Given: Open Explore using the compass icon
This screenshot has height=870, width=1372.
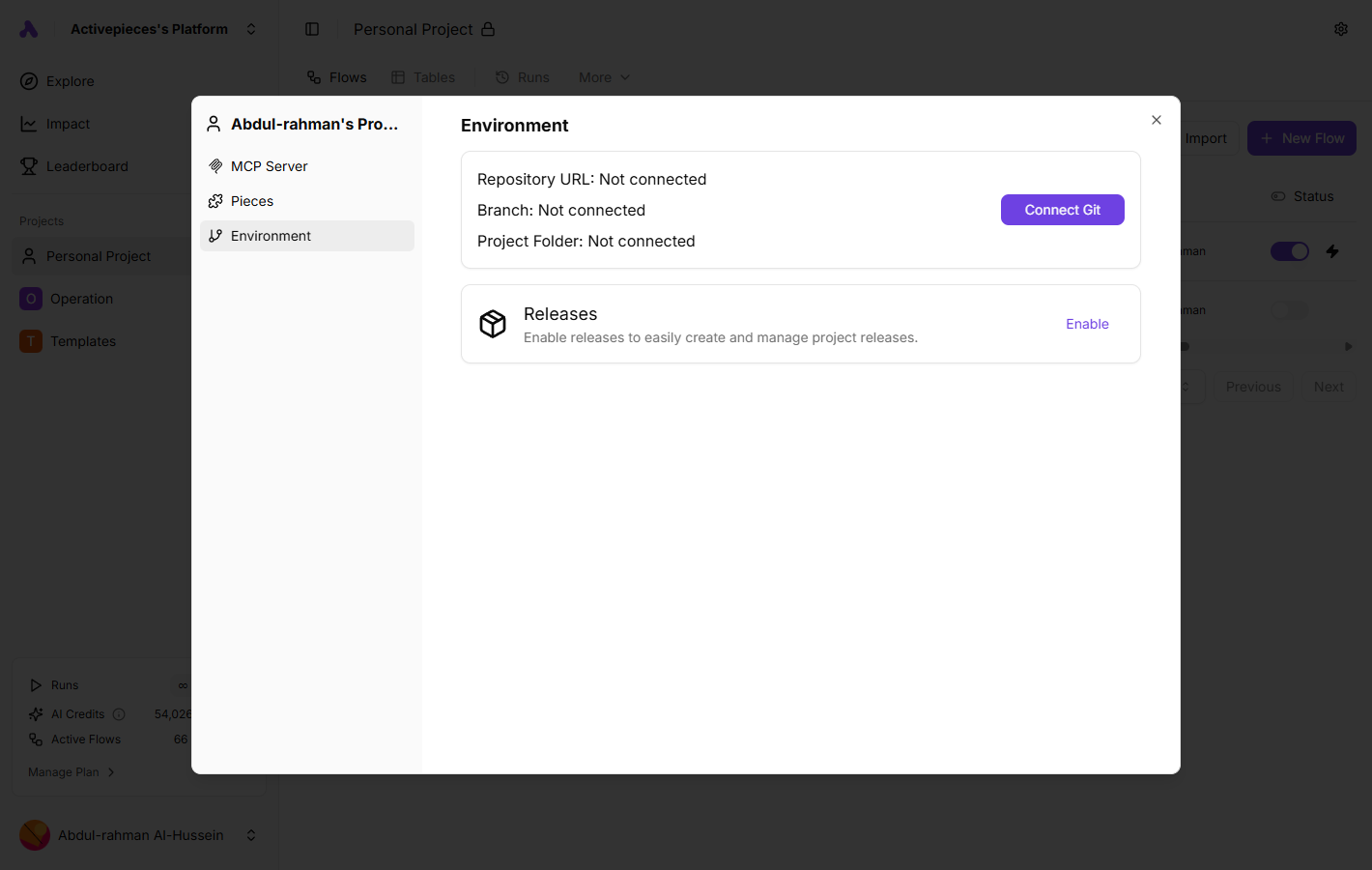Looking at the screenshot, I should pyautogui.click(x=28, y=81).
